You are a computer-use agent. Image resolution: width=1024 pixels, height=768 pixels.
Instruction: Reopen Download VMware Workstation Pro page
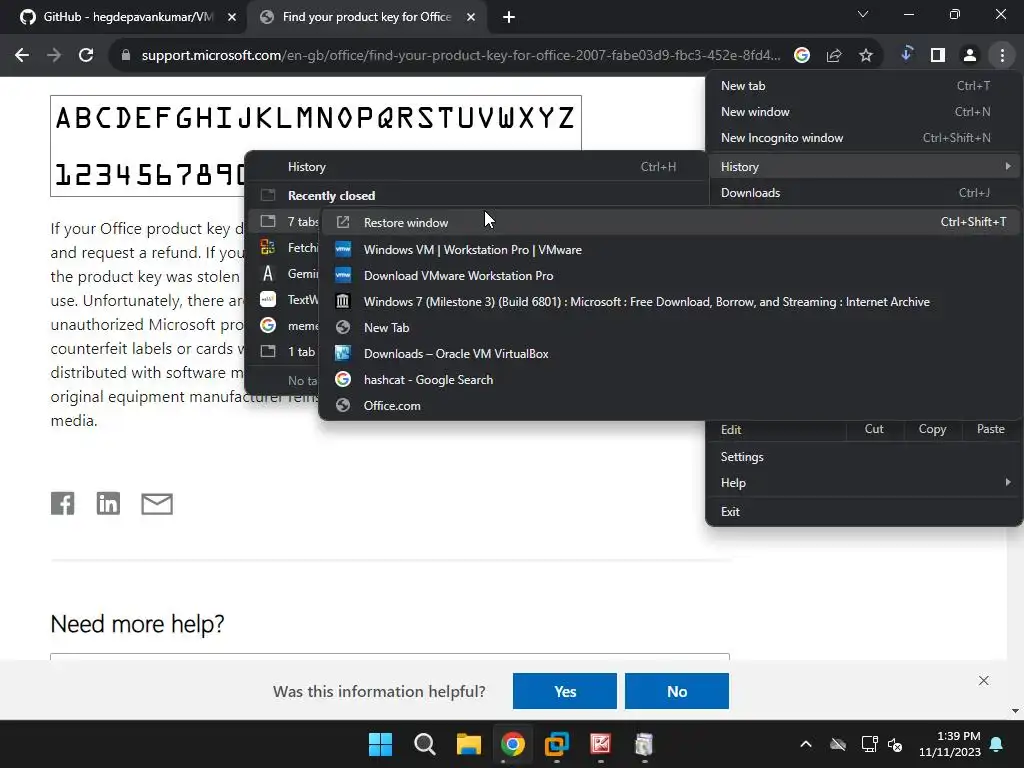click(671, 276)
